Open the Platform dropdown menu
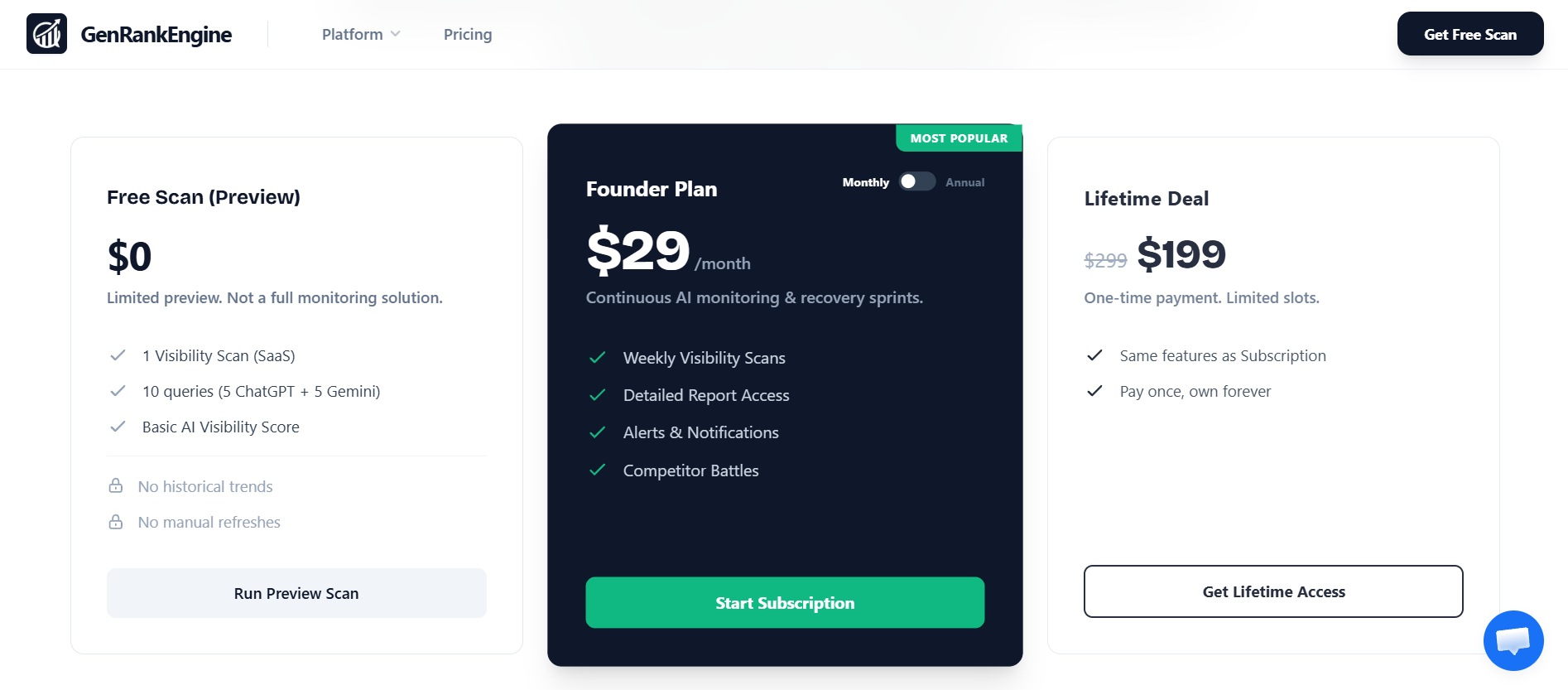This screenshot has width=1568, height=690. [360, 34]
